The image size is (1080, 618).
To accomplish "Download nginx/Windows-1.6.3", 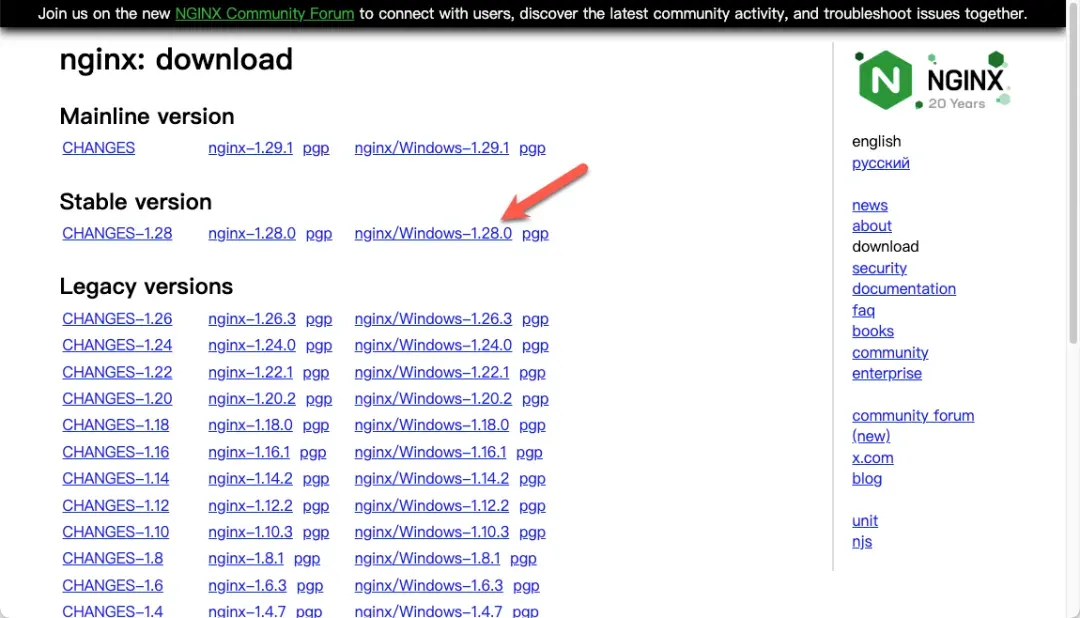I will 428,586.
